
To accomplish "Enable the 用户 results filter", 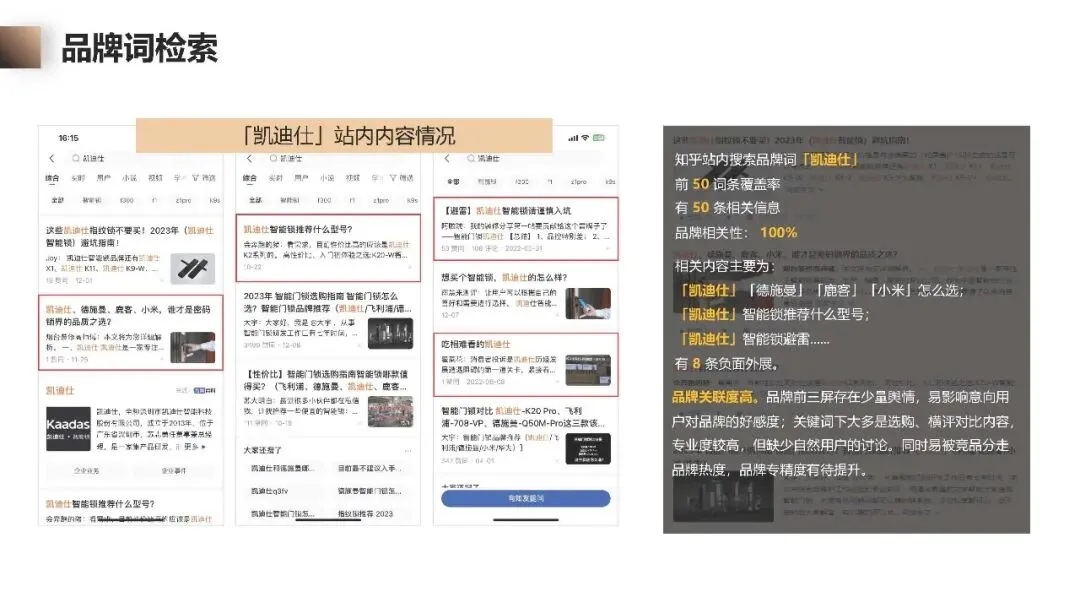I will click(105, 178).
